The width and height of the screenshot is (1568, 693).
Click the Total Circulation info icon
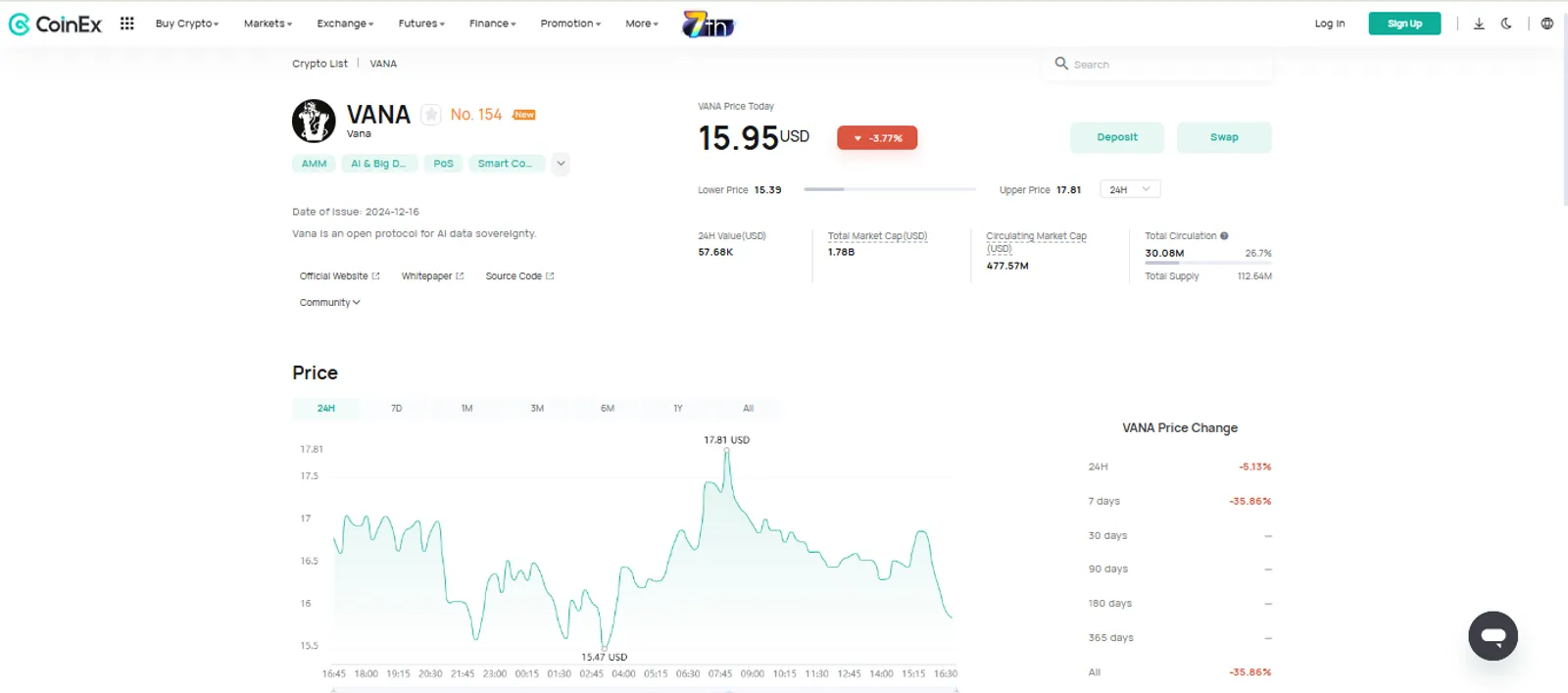point(1224,236)
